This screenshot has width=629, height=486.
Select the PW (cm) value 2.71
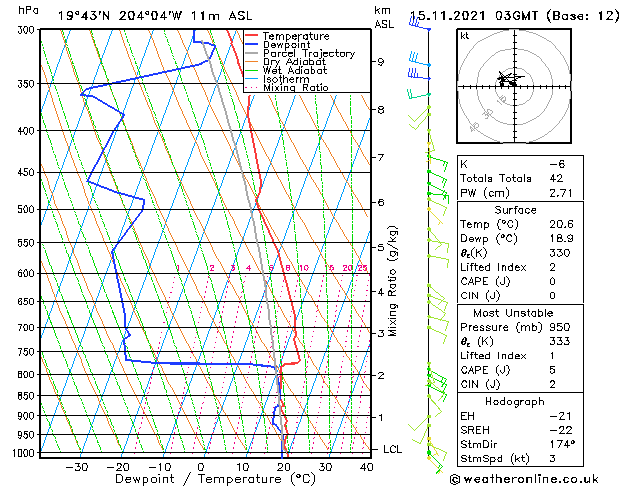point(561,193)
